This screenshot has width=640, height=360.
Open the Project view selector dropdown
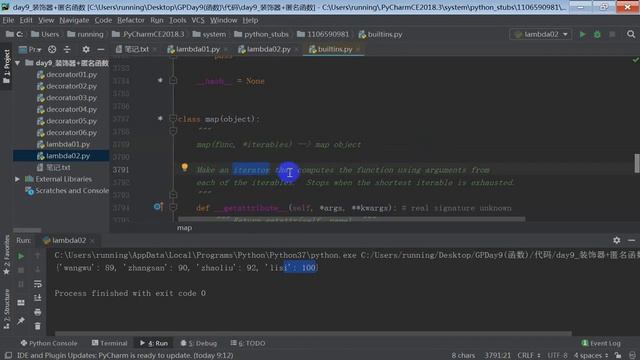tap(31, 49)
